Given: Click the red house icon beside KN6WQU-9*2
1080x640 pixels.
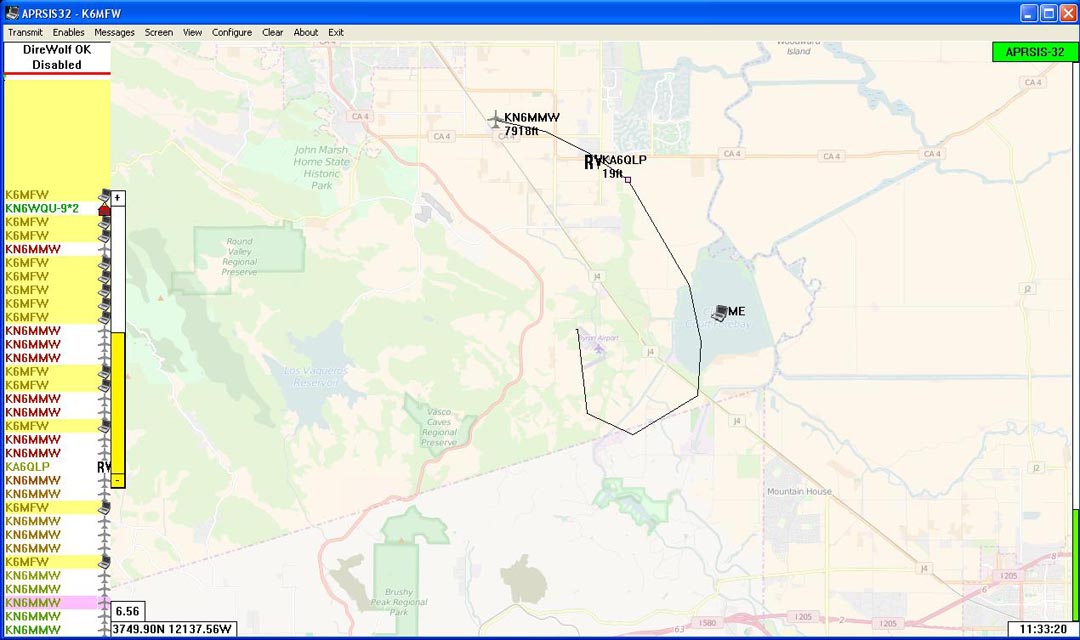Looking at the screenshot, I should [104, 209].
